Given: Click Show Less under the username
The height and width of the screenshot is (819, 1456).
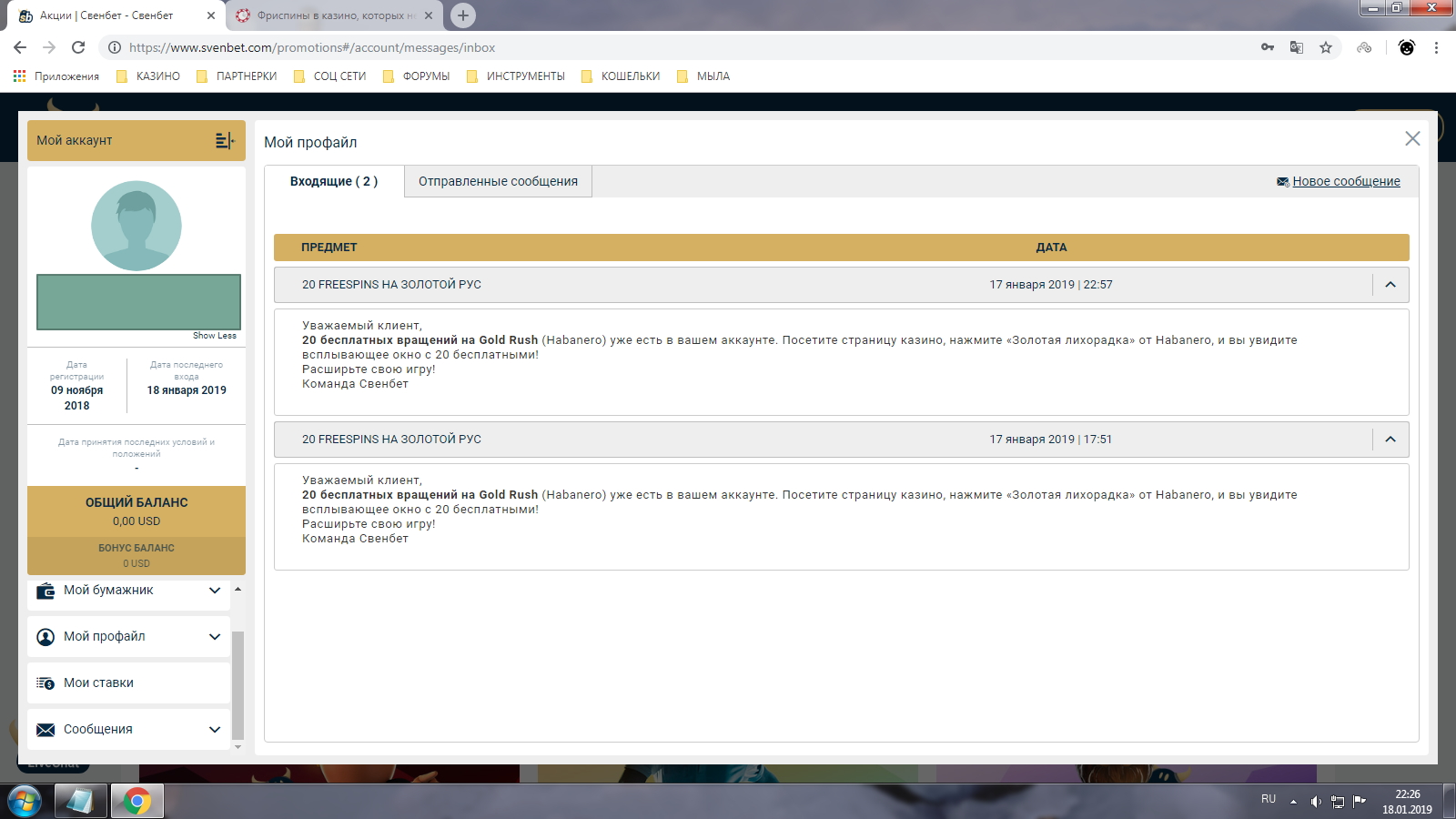Looking at the screenshot, I should pyautogui.click(x=215, y=336).
